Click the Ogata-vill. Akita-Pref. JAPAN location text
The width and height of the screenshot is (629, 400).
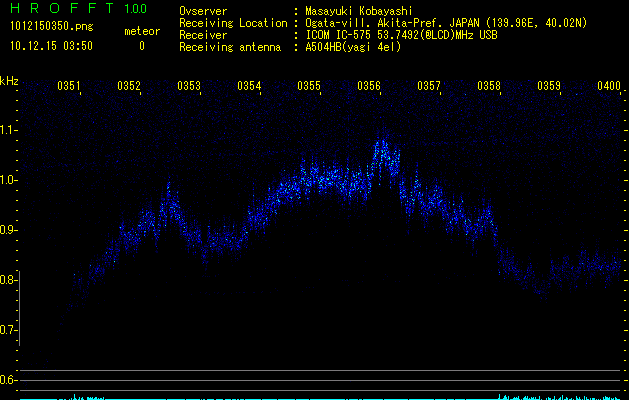446,23
